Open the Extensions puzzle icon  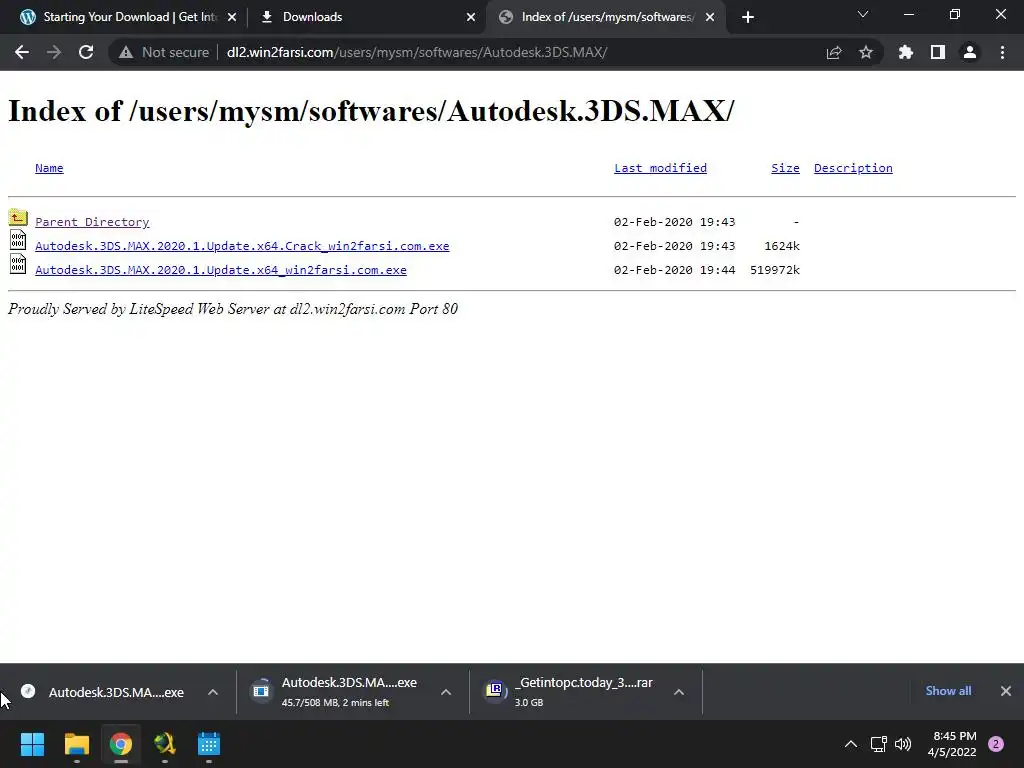point(906,52)
